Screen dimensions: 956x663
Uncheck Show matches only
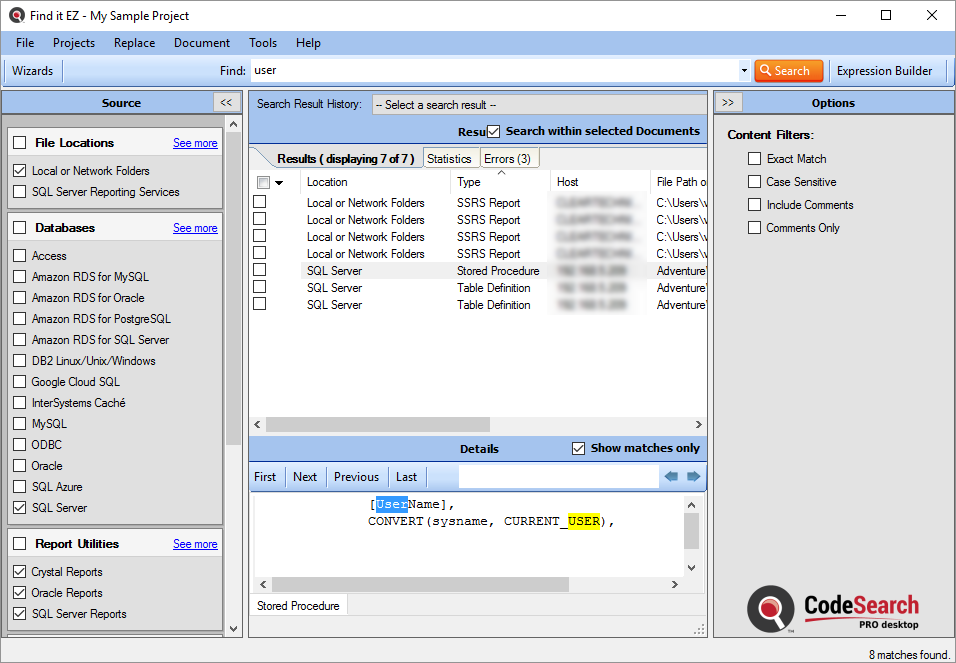coord(579,448)
